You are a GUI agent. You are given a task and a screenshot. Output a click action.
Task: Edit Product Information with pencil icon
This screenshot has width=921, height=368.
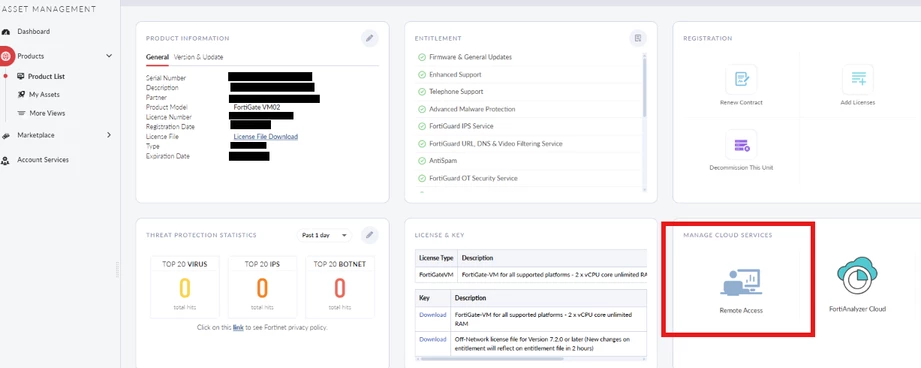coord(369,39)
